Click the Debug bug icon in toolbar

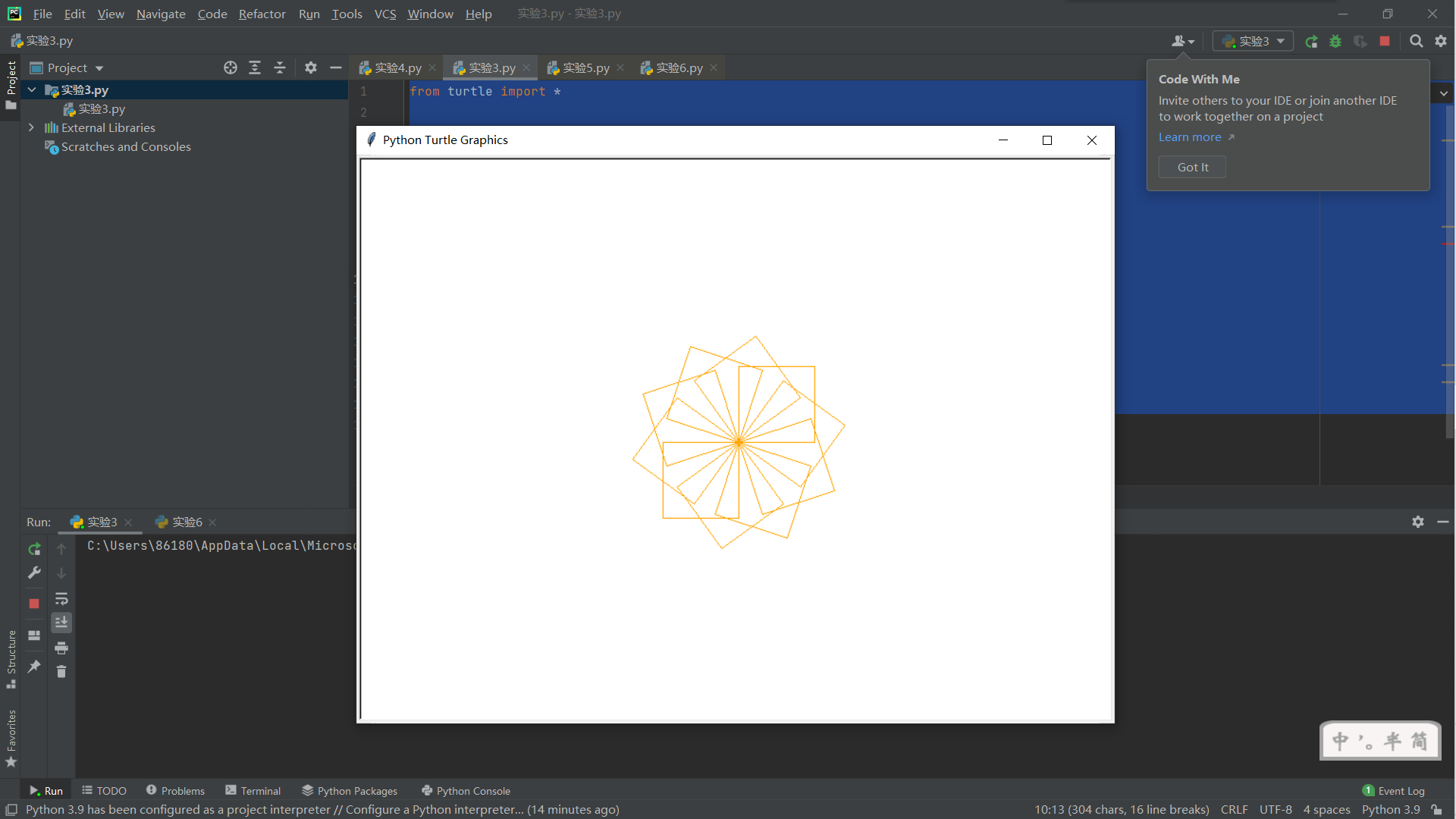click(x=1335, y=41)
